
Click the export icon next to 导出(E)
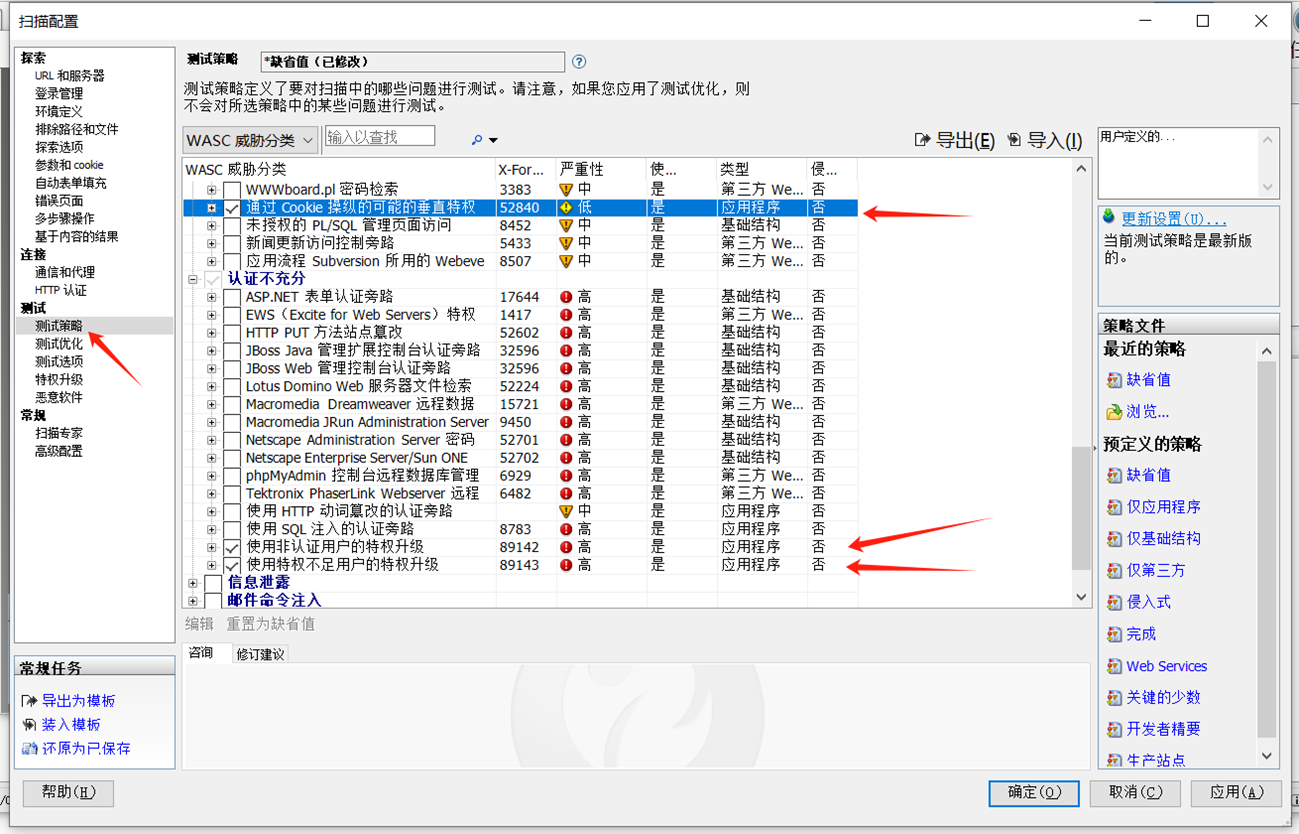[923, 141]
